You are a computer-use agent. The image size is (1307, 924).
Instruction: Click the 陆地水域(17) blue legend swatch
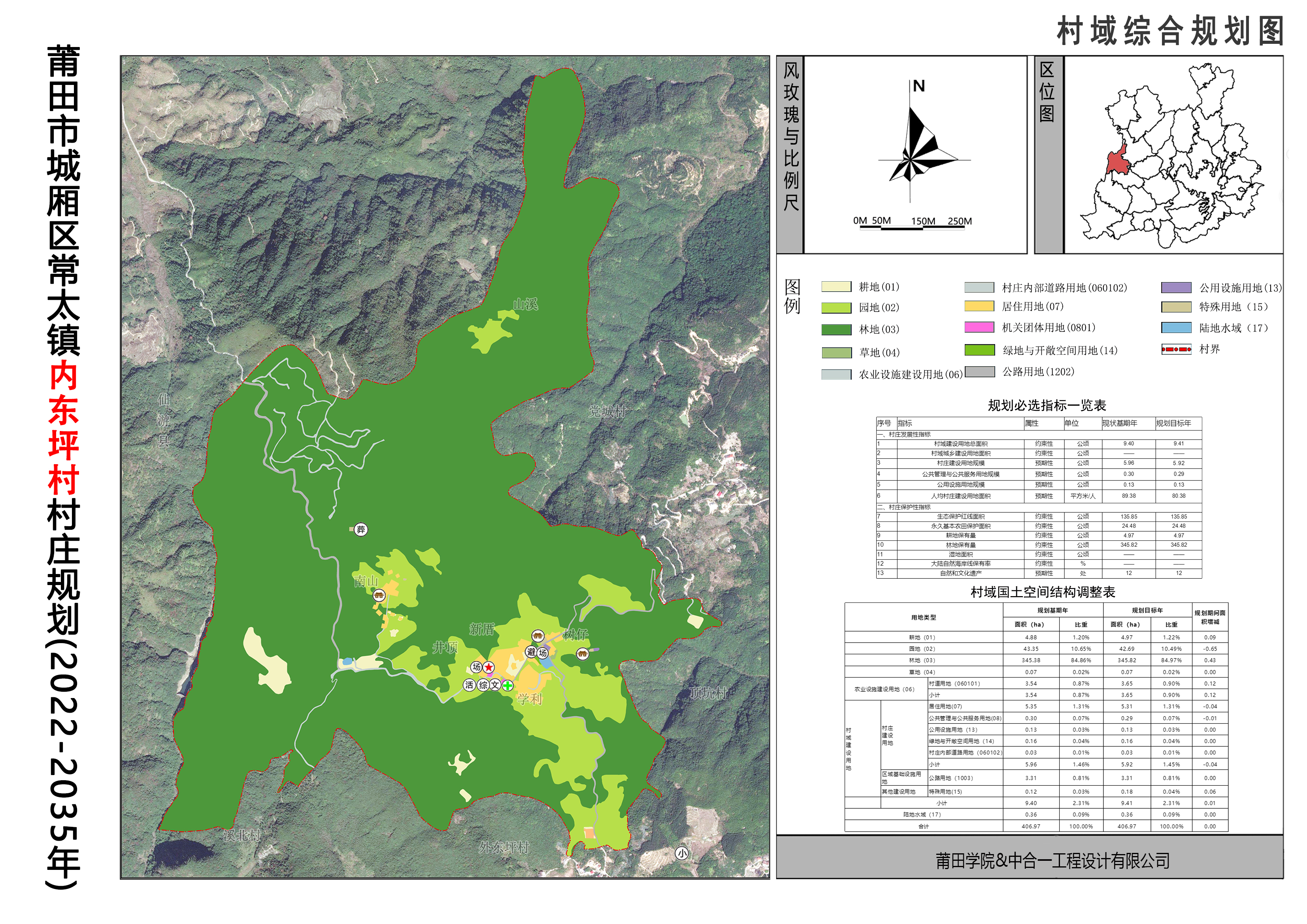click(x=1176, y=328)
